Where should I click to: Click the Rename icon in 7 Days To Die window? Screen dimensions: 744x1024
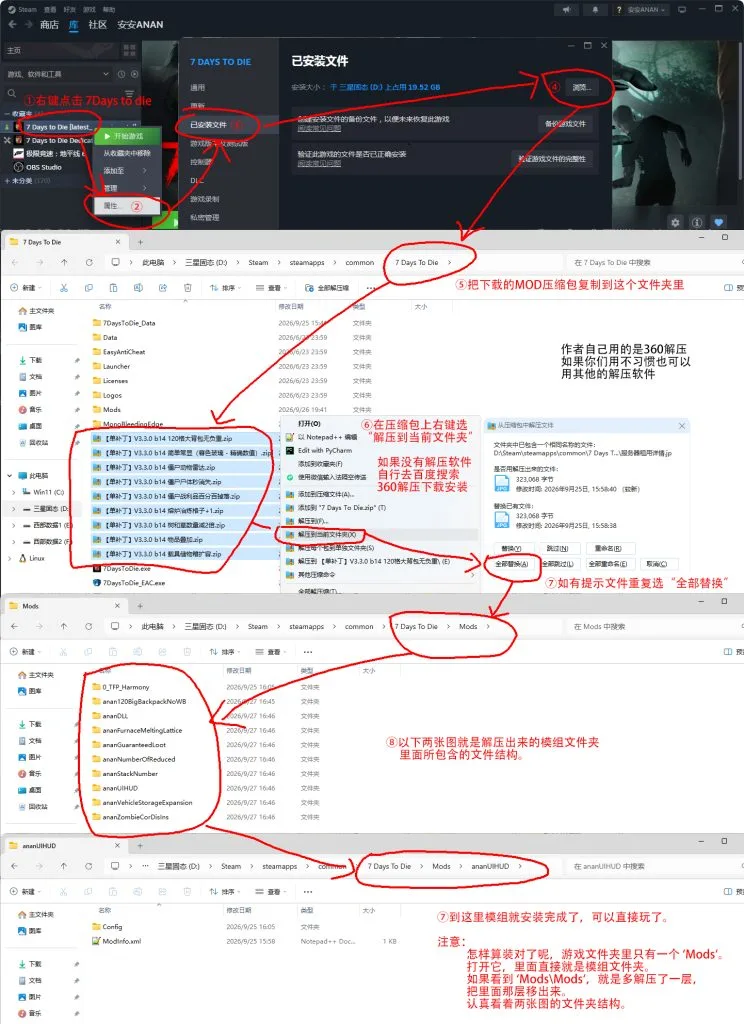(138, 288)
